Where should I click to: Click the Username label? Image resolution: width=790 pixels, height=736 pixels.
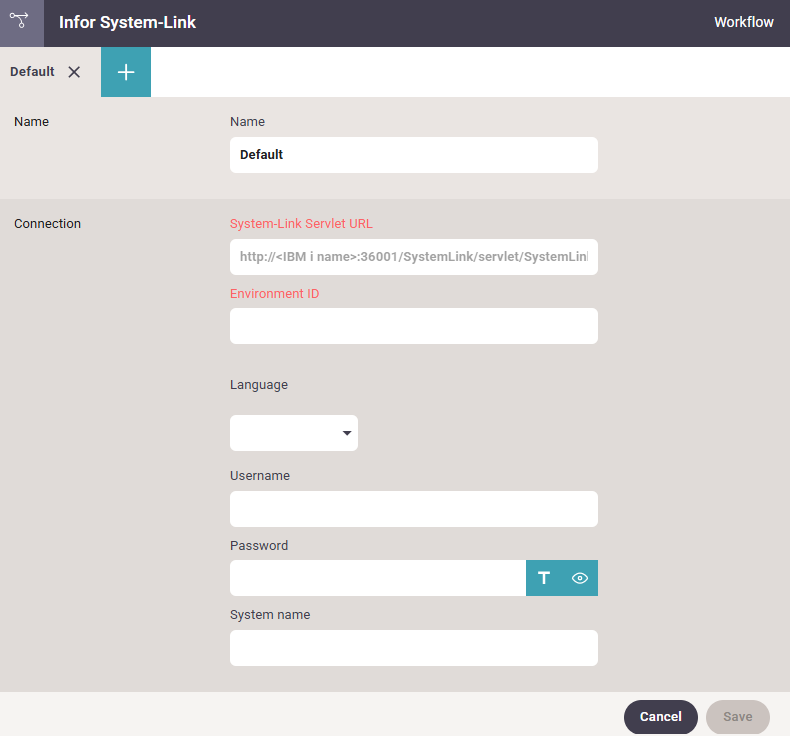[260, 476]
